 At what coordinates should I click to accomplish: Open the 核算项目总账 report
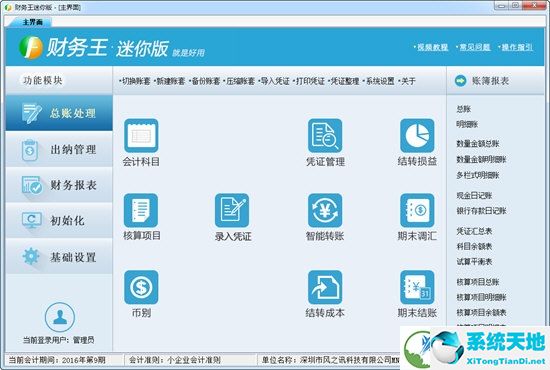pos(477,282)
